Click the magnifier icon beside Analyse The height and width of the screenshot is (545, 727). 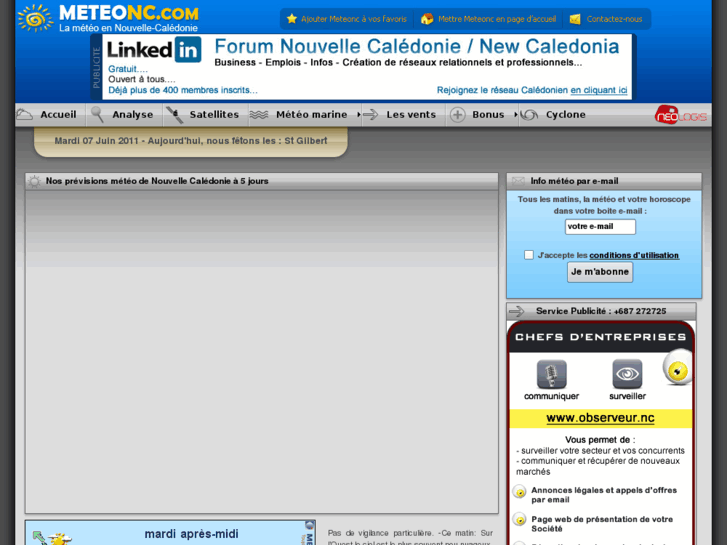click(97, 115)
